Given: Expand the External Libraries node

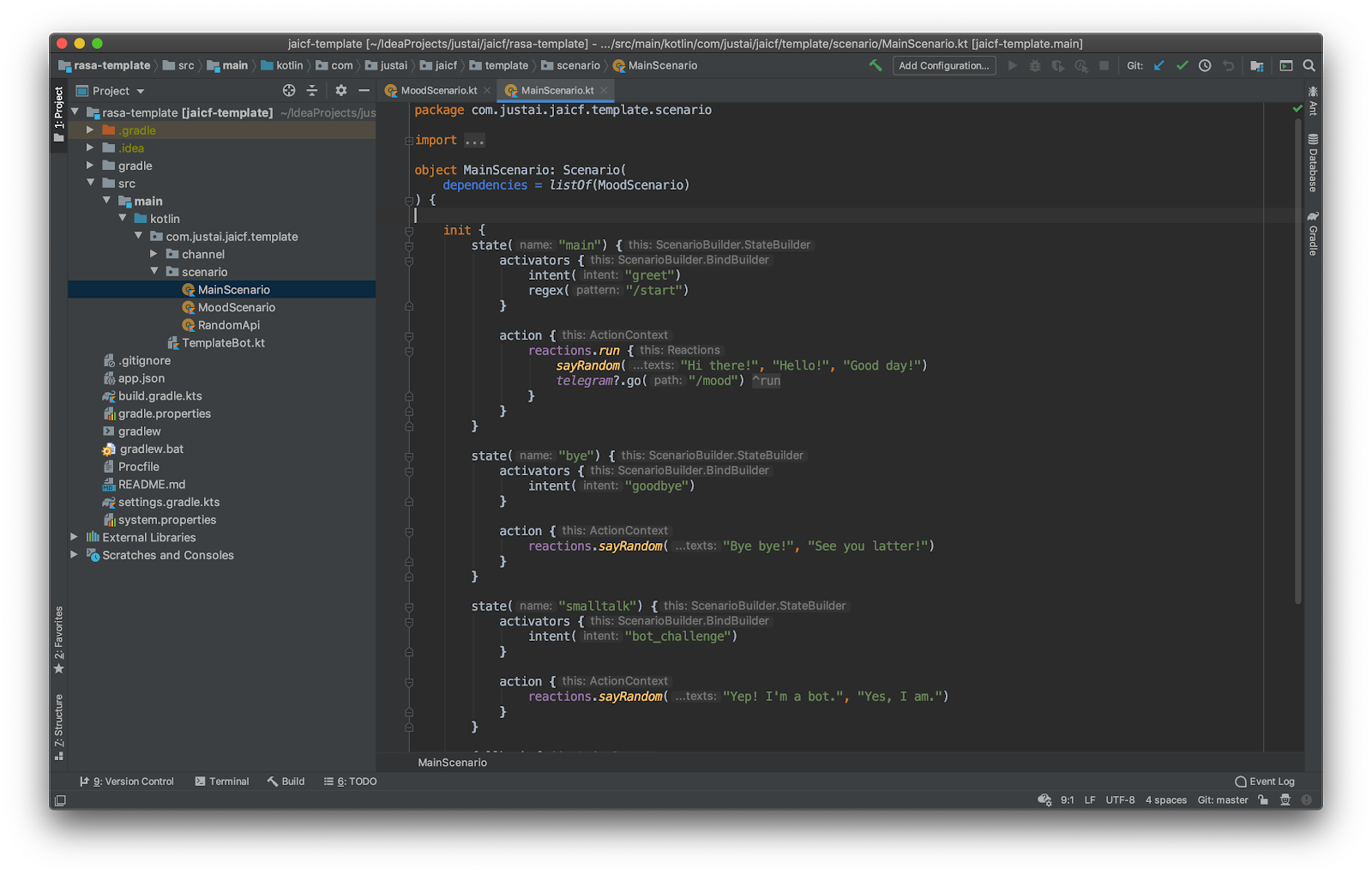Looking at the screenshot, I should pos(74,537).
